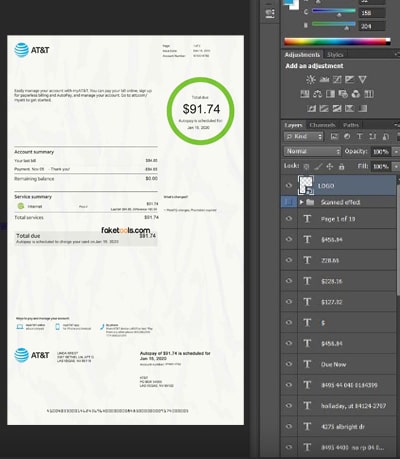
Task: Add a Posterize adjustment
Action: [x=324, y=108]
